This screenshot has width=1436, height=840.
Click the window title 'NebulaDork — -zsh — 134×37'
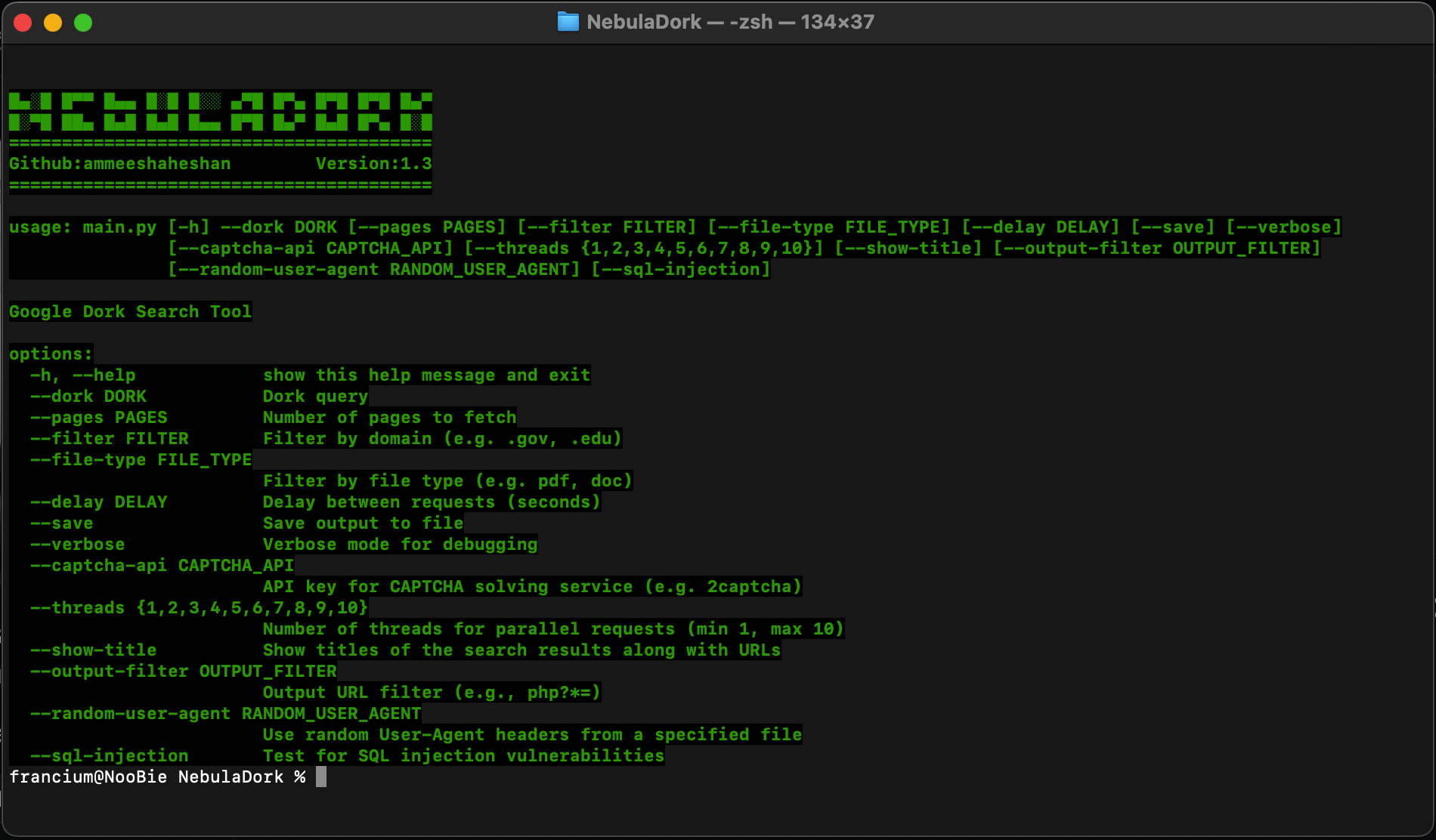pos(730,22)
